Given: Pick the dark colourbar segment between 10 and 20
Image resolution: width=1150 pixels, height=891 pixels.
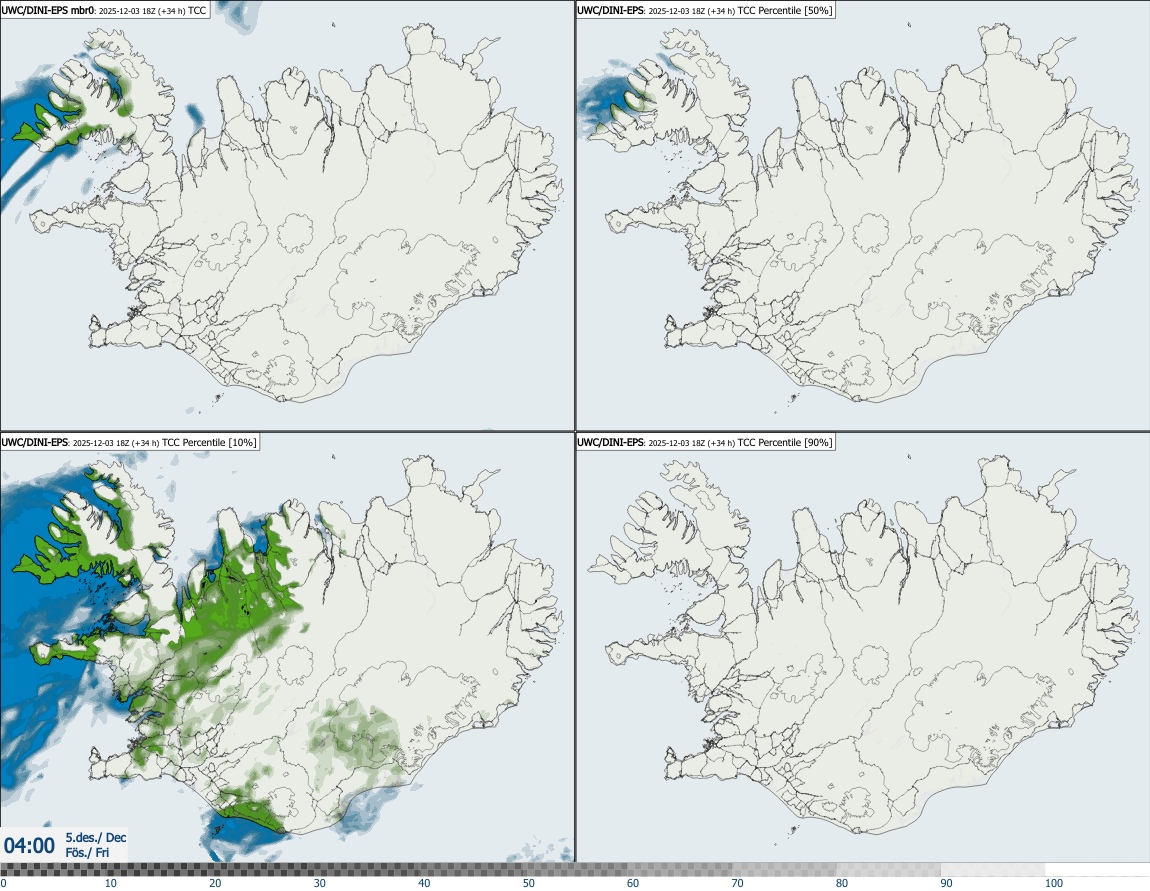Looking at the screenshot, I should [x=157, y=870].
